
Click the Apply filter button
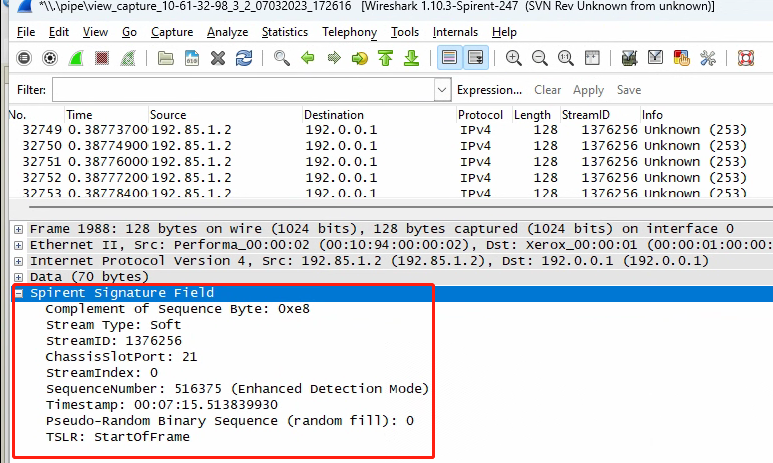(588, 90)
